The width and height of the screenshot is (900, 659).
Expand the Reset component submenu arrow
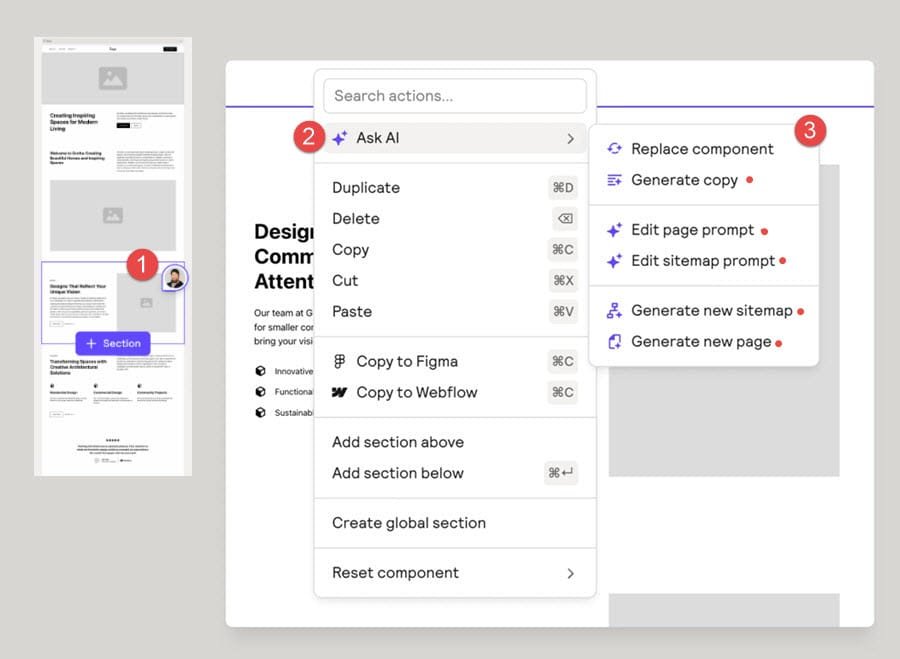click(x=570, y=573)
